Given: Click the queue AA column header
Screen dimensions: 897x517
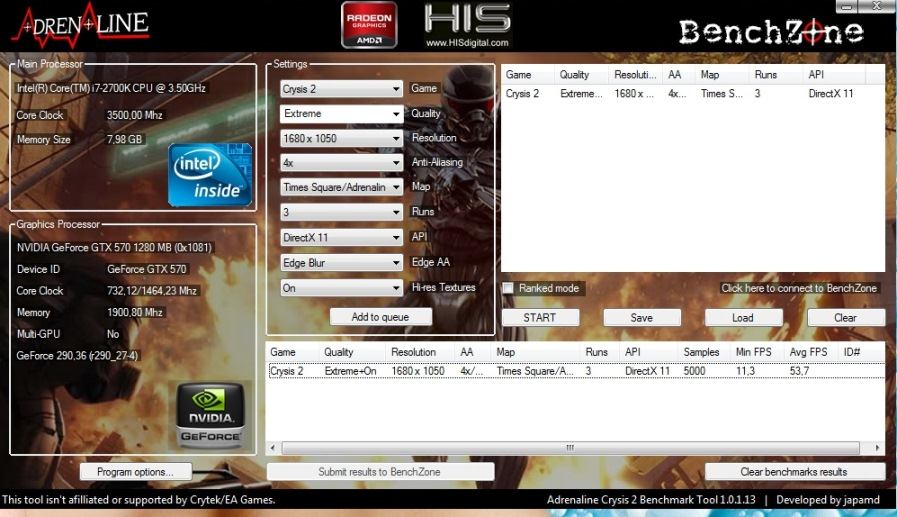Looking at the screenshot, I should 679,75.
